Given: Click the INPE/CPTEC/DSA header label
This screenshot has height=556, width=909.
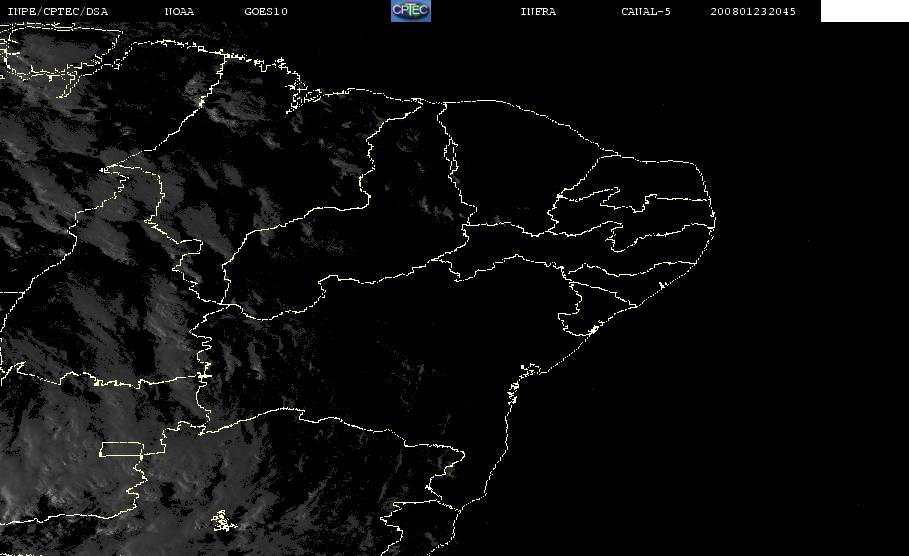Looking at the screenshot, I should (57, 11).
